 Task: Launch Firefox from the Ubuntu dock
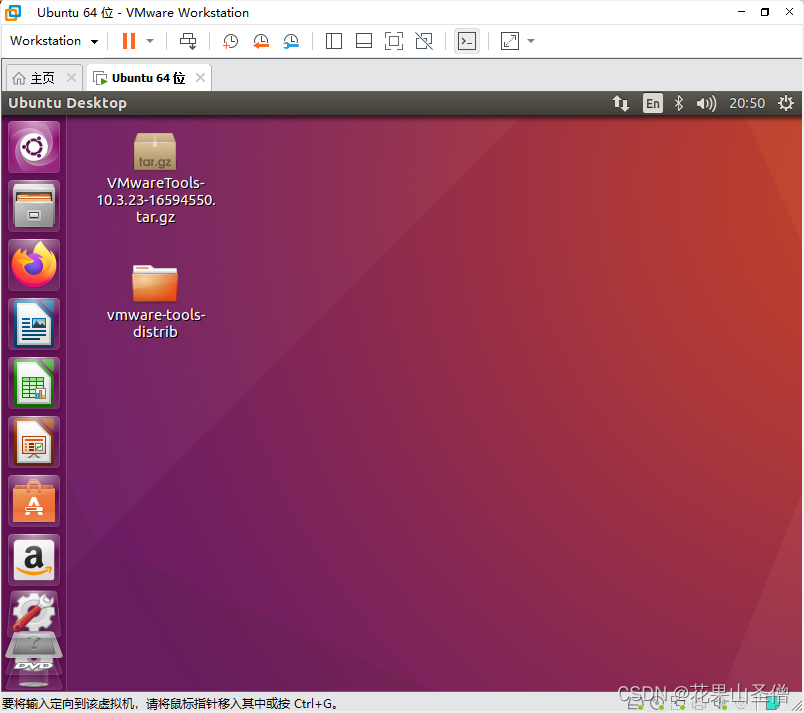[x=33, y=264]
